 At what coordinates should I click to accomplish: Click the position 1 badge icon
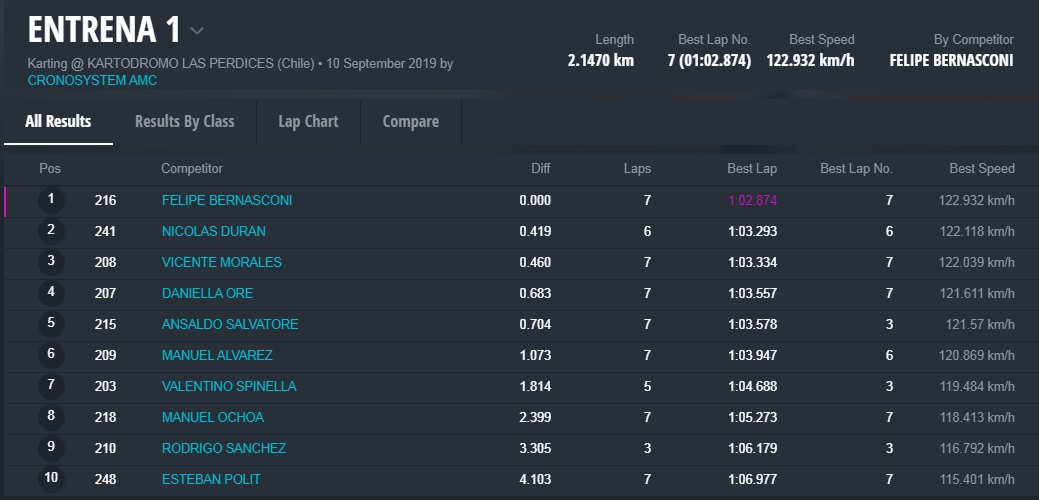pyautogui.click(x=51, y=200)
